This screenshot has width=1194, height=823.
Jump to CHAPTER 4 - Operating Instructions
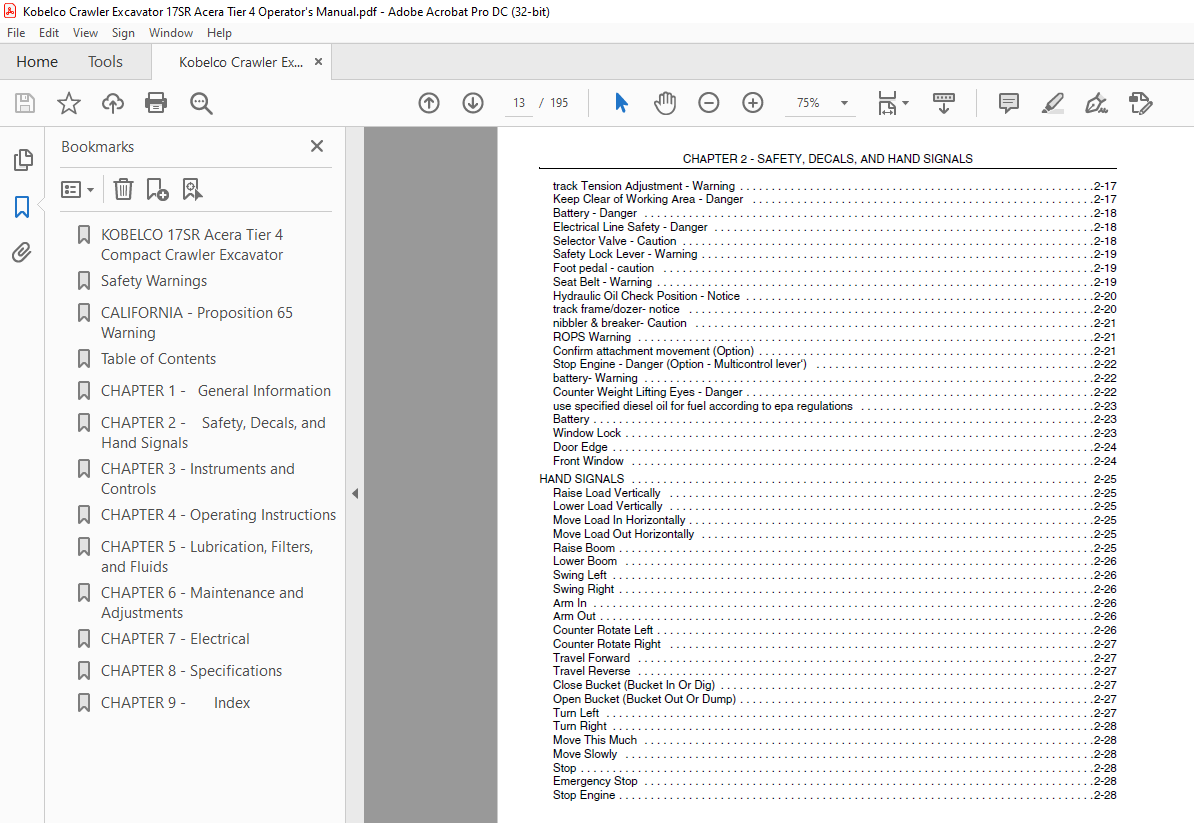[218, 515]
